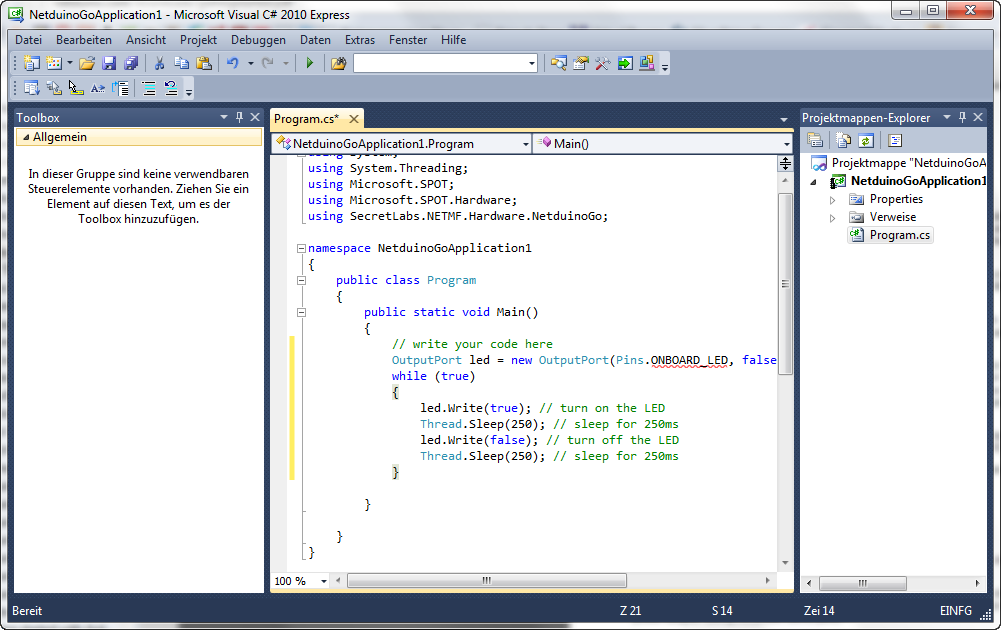Open the Debuggen menu
The height and width of the screenshot is (630, 1001).
click(x=259, y=40)
